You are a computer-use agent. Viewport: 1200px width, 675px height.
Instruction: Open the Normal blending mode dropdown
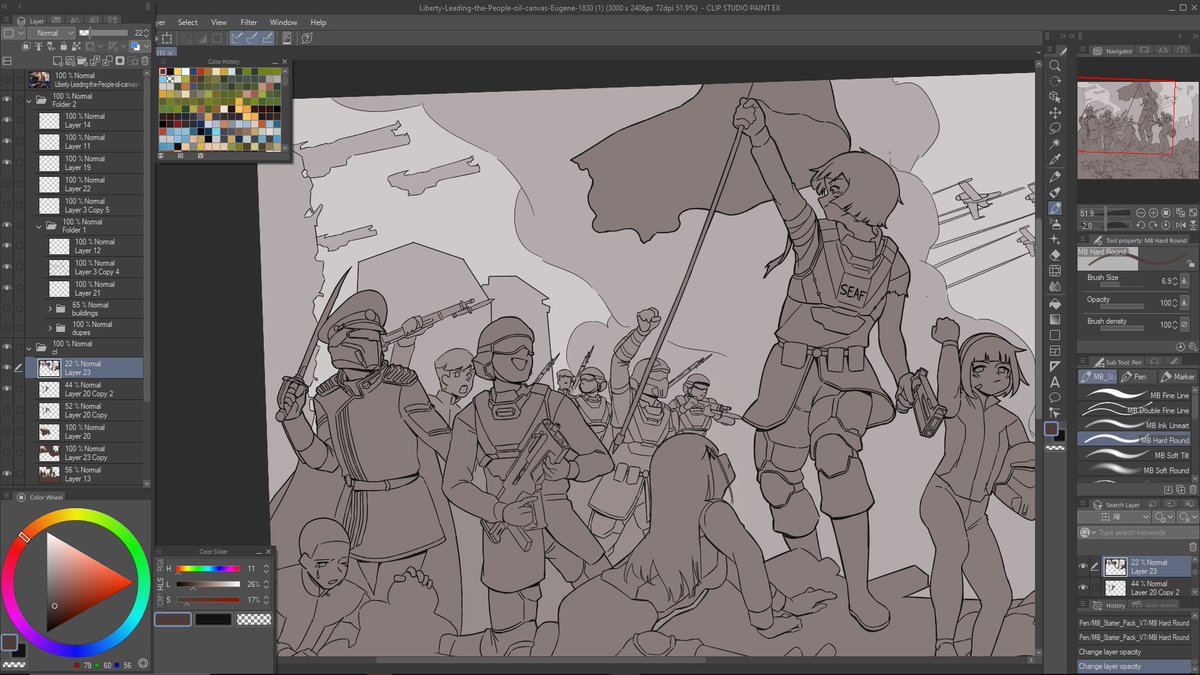(51, 33)
